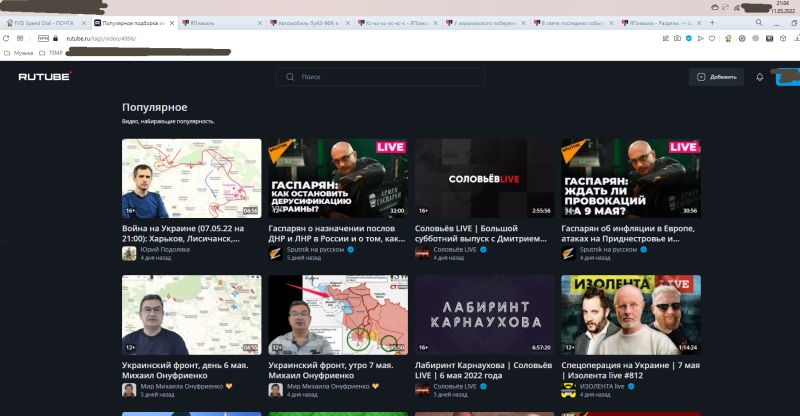Click title 'Гаспарян об инфляции в Европе'
The width and height of the screenshot is (800, 416).
[x=628, y=233]
